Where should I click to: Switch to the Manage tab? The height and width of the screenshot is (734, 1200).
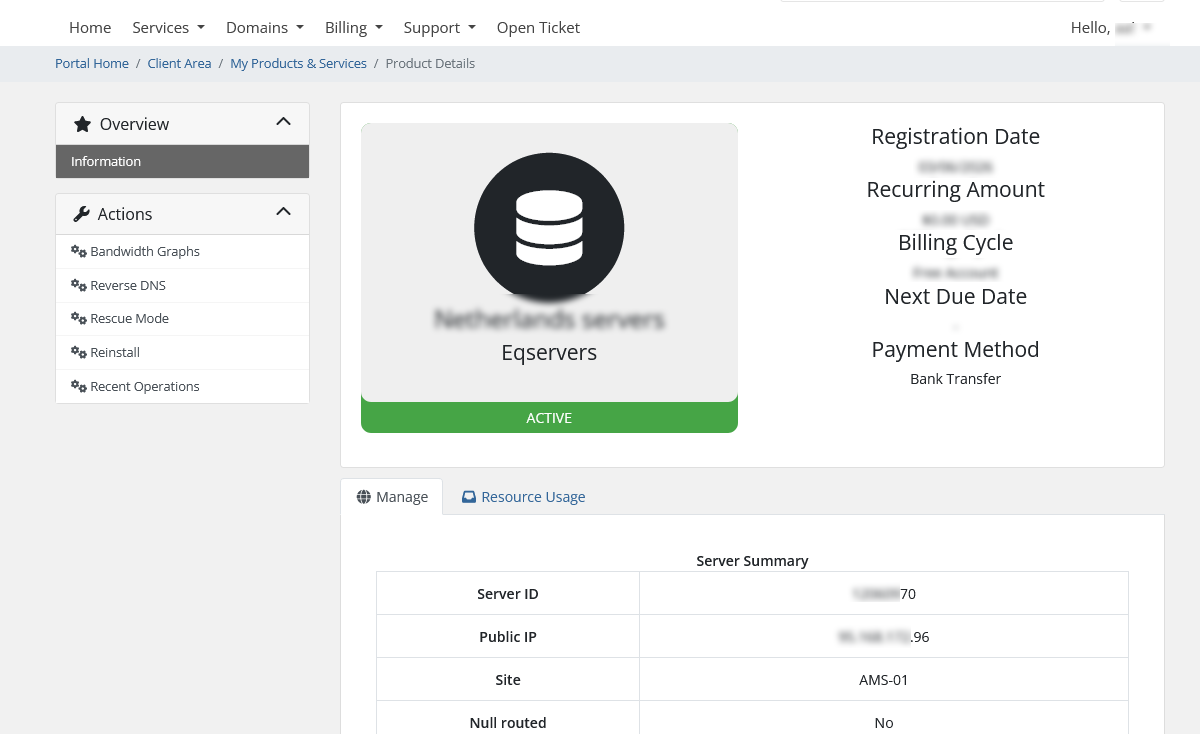point(392,497)
